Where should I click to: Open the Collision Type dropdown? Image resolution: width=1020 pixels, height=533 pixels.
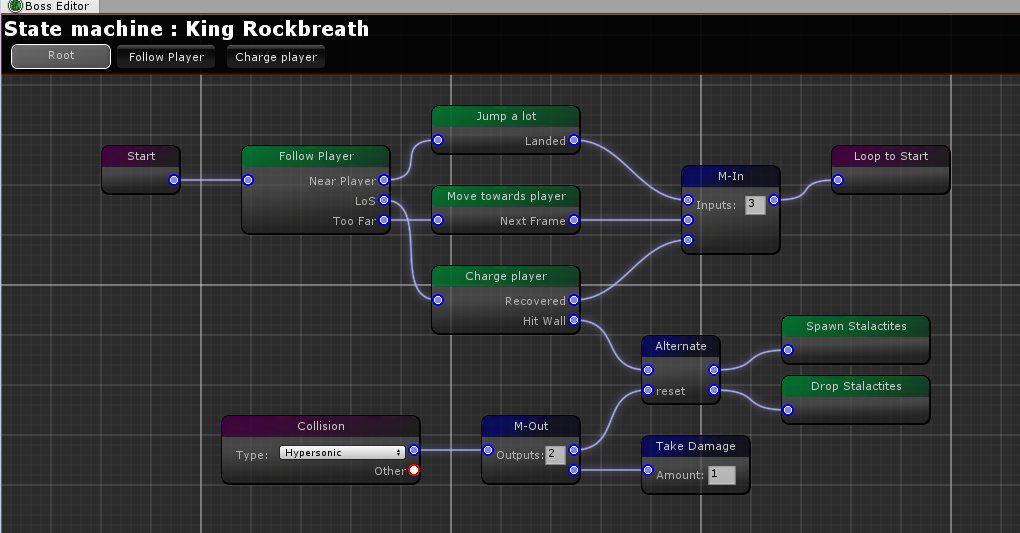tap(342, 452)
